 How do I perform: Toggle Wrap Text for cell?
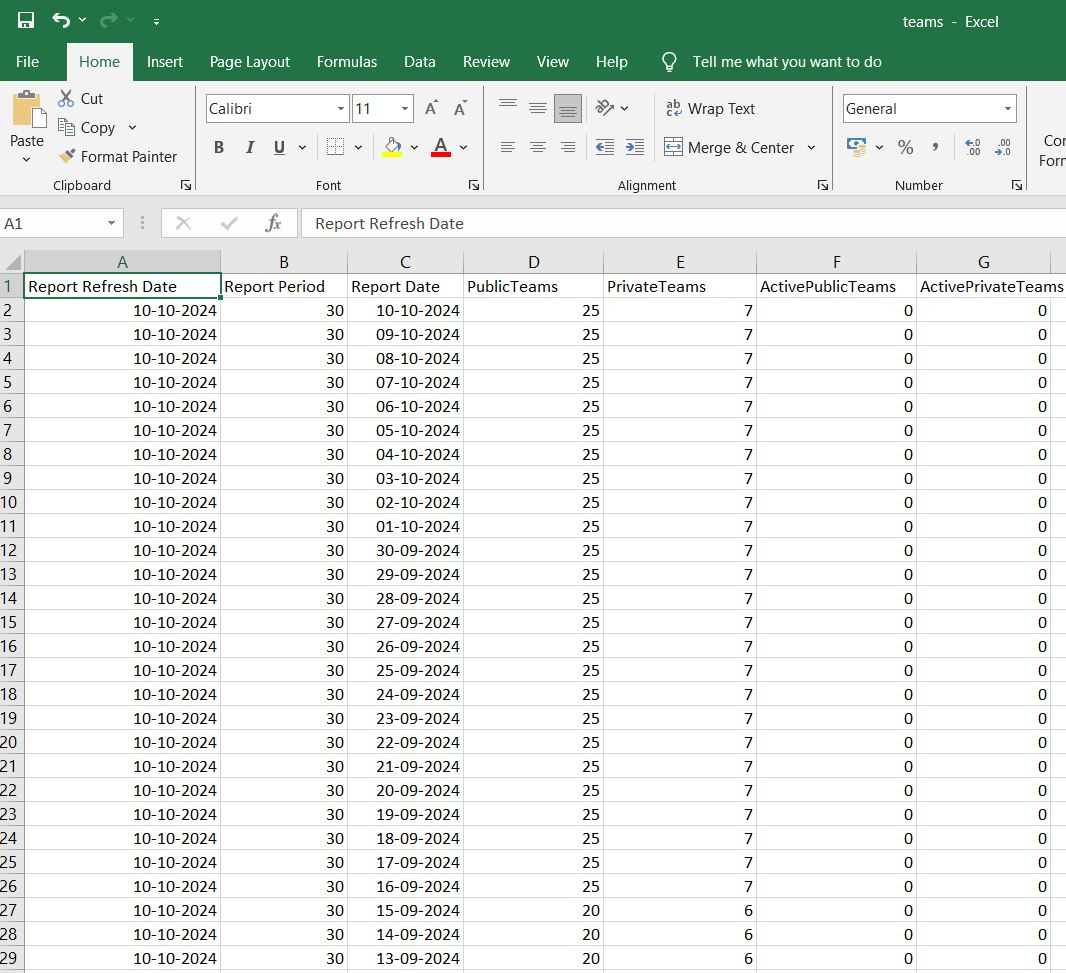[x=710, y=109]
